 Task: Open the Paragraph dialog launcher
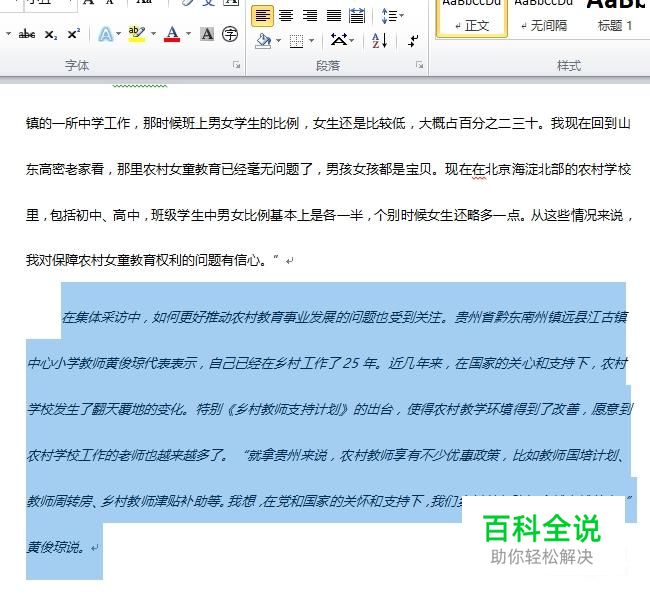click(x=420, y=65)
